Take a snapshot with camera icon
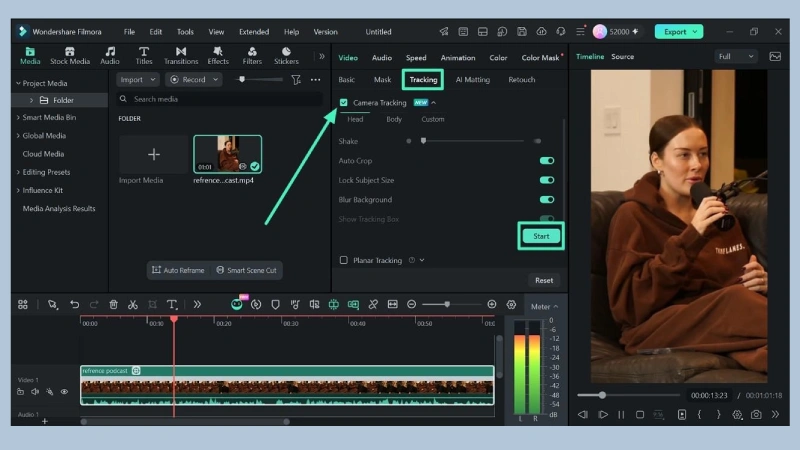This screenshot has width=800, height=450. 756,415
